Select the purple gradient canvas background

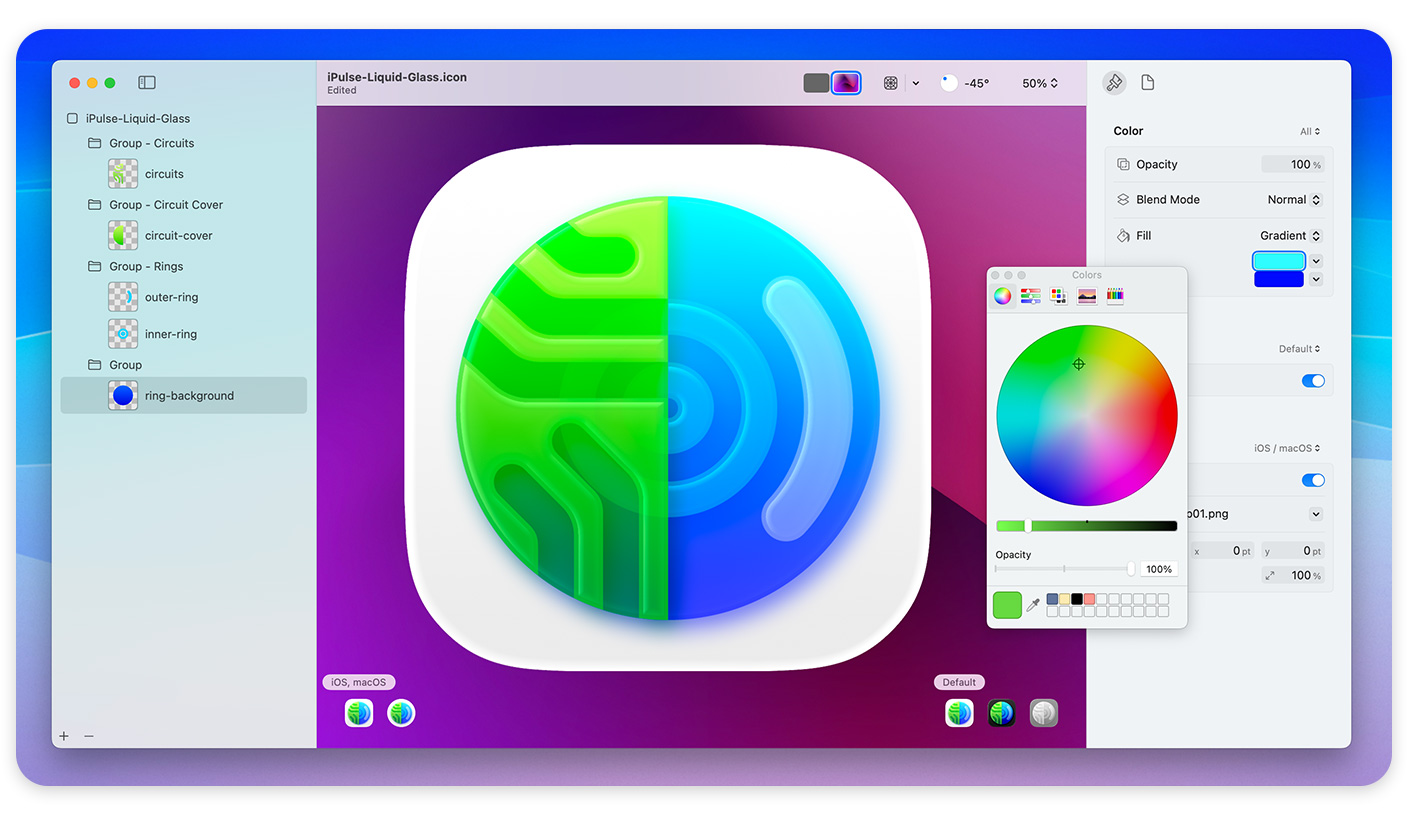tap(846, 83)
